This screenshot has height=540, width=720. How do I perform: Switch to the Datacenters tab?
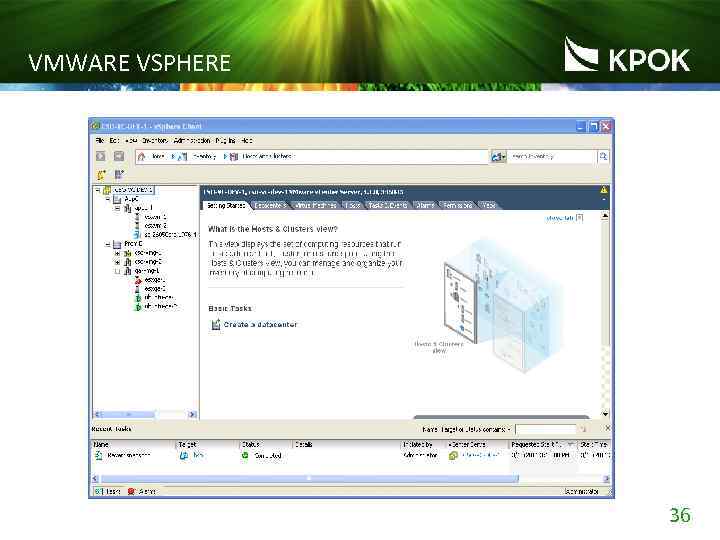click(270, 206)
